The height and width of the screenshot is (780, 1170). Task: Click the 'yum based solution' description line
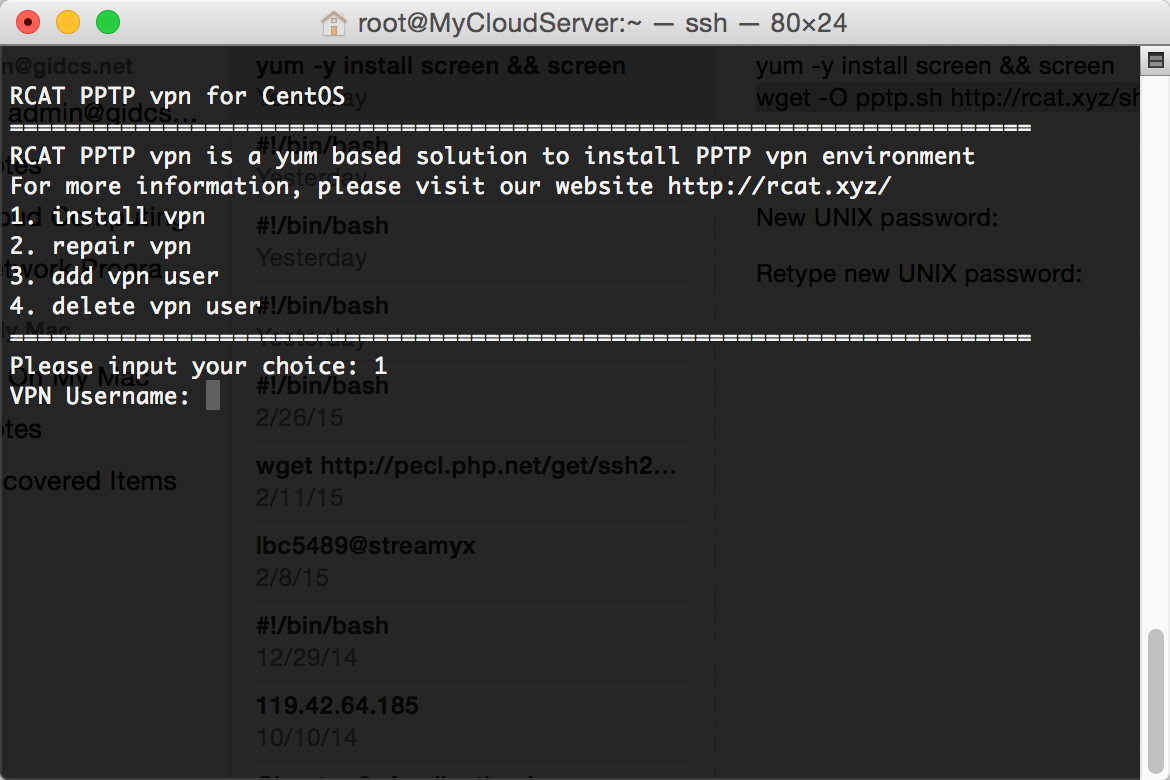pos(492,156)
